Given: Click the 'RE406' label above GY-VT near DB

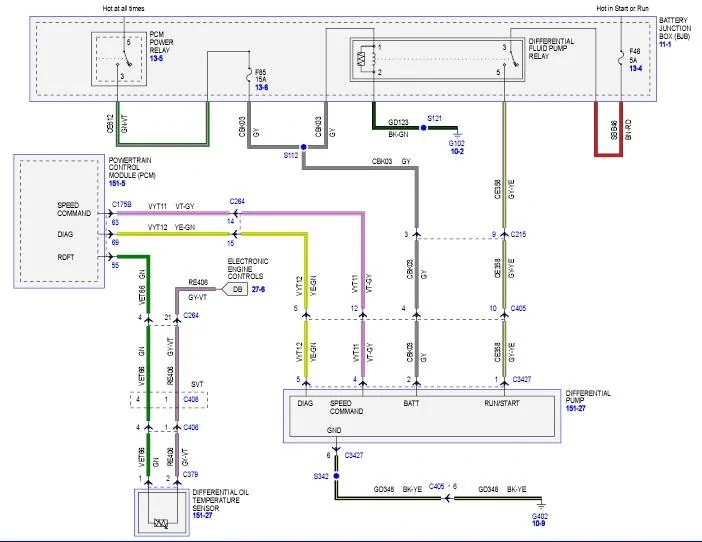Looking at the screenshot, I should [x=198, y=282].
